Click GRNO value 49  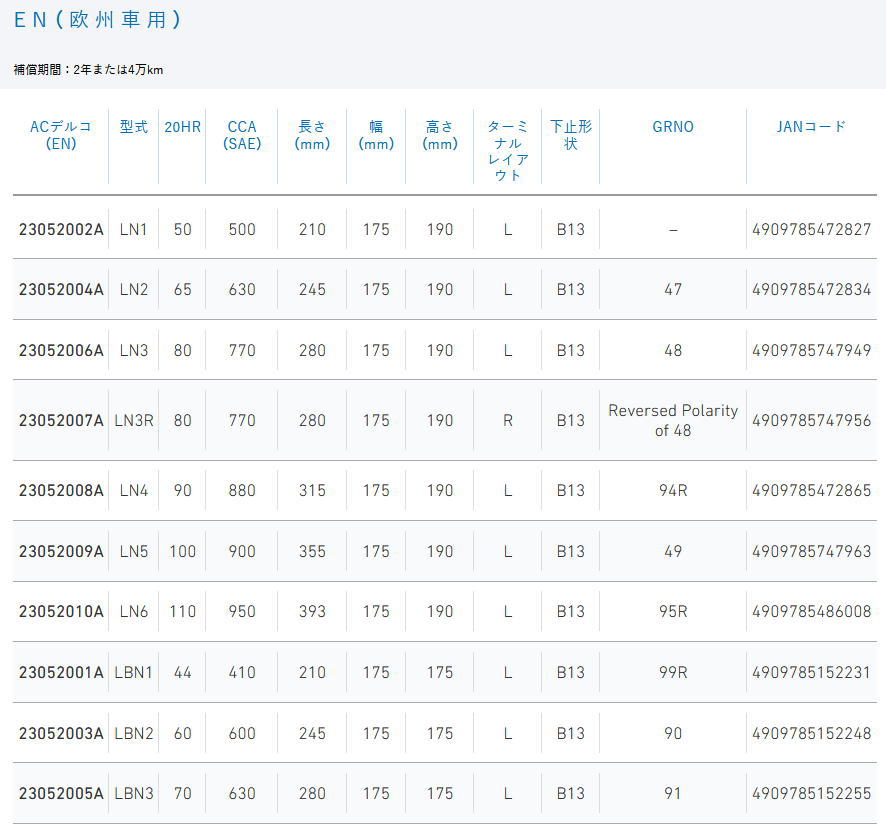pos(672,551)
